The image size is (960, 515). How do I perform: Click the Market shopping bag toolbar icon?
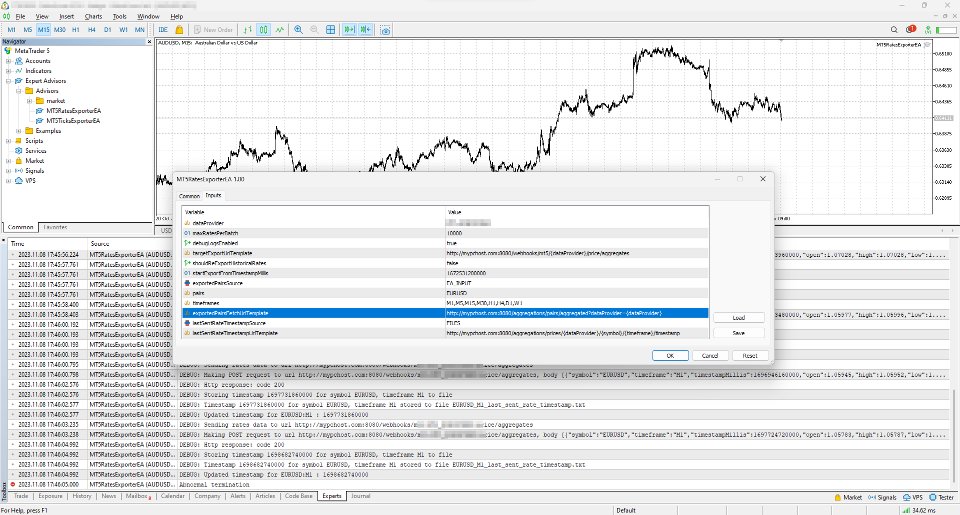(x=179, y=29)
